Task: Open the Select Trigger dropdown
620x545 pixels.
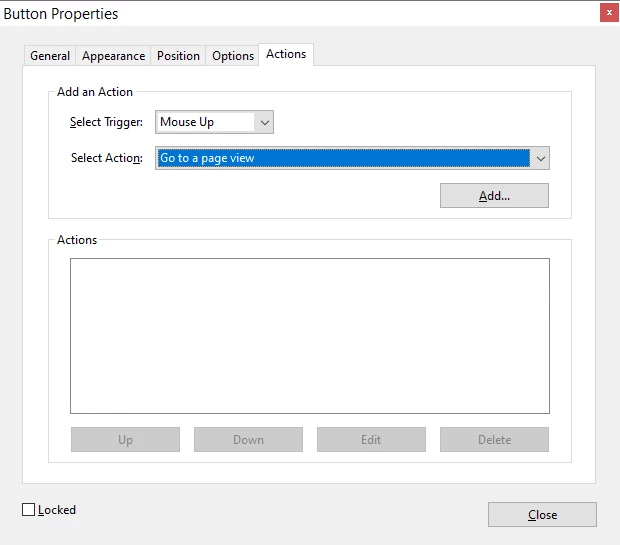Action: pos(214,122)
